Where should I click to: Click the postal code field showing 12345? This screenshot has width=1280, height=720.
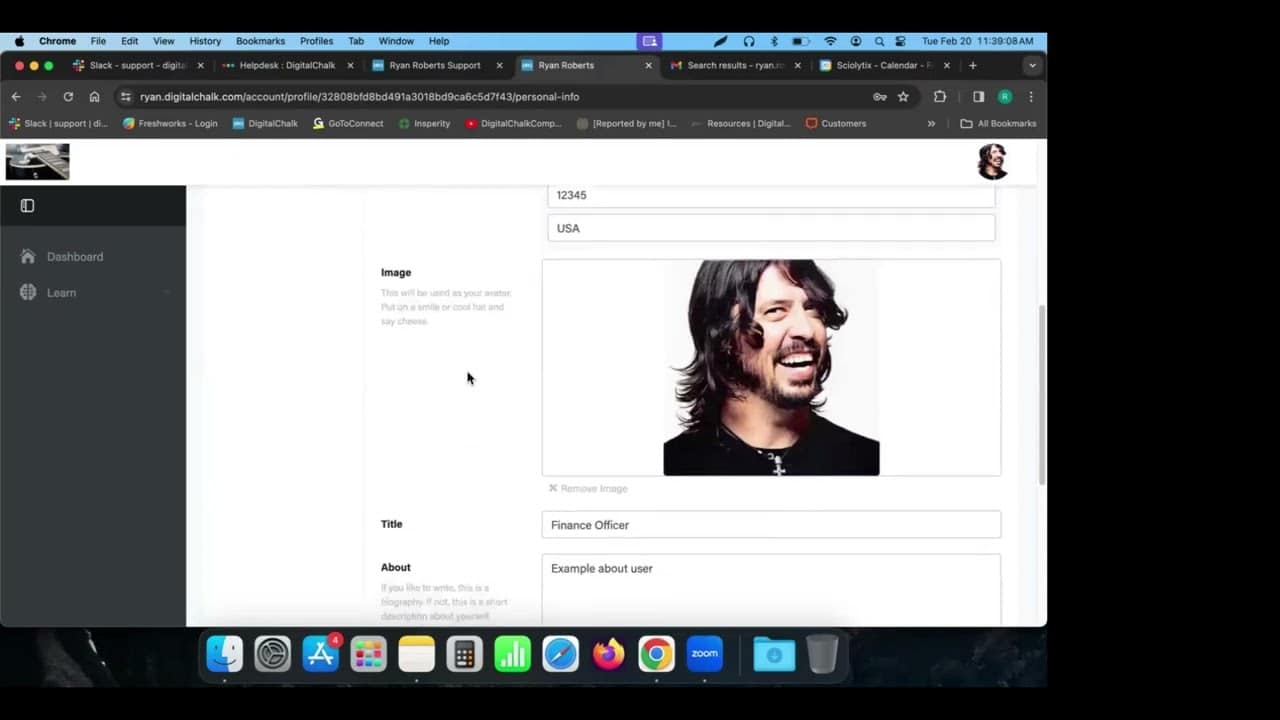click(771, 195)
